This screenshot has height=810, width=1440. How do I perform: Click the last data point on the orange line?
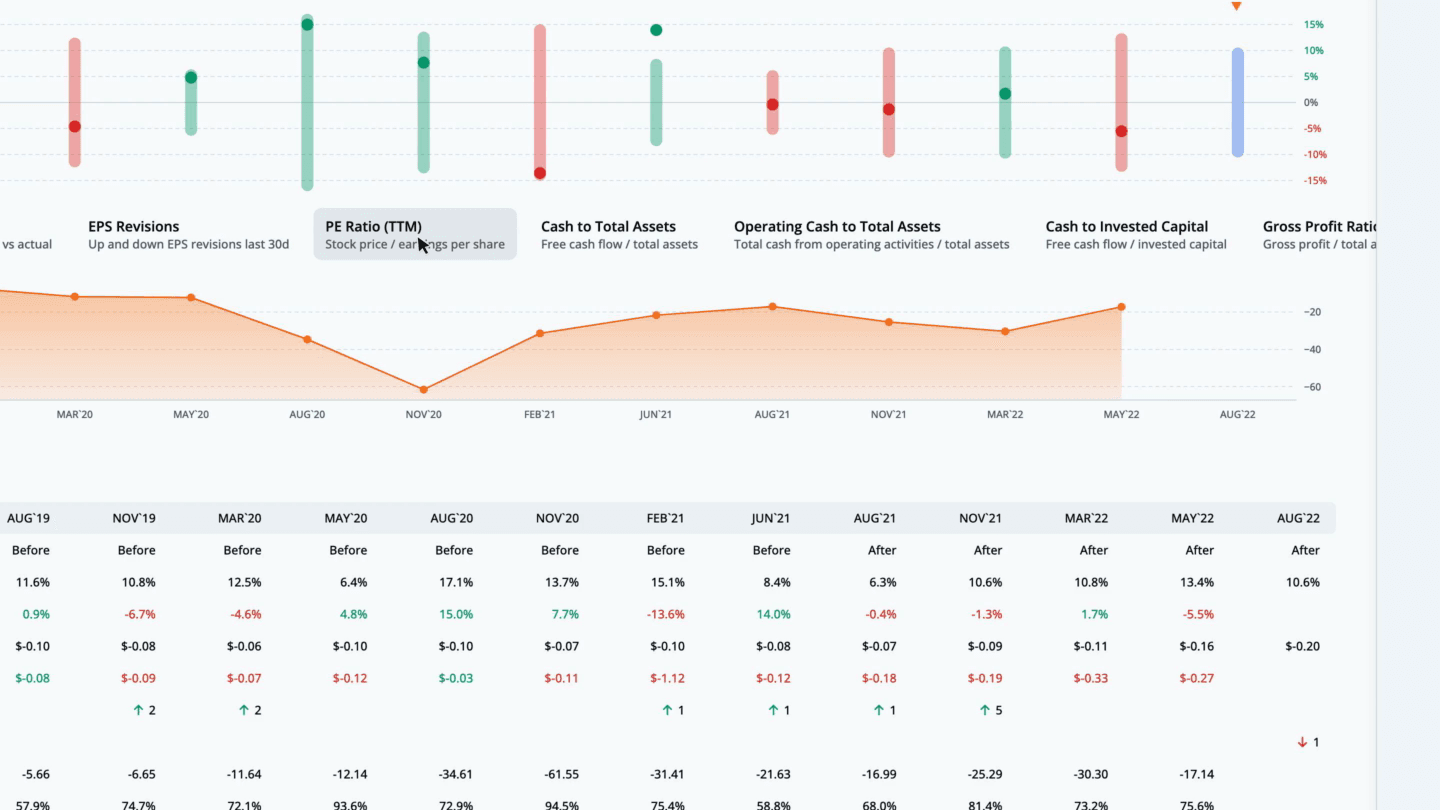pyautogui.click(x=1121, y=307)
